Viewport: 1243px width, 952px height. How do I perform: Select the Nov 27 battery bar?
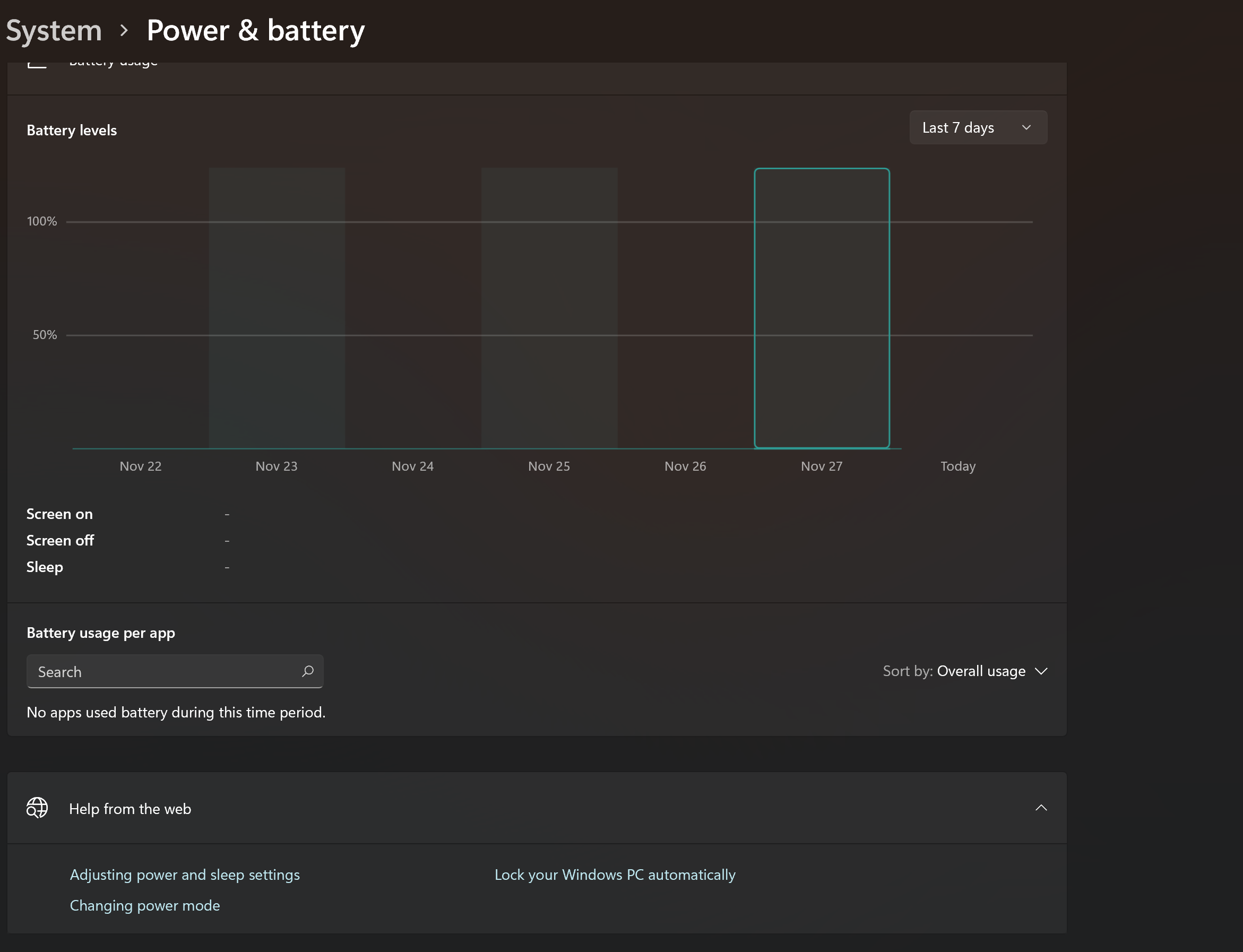[x=821, y=308]
